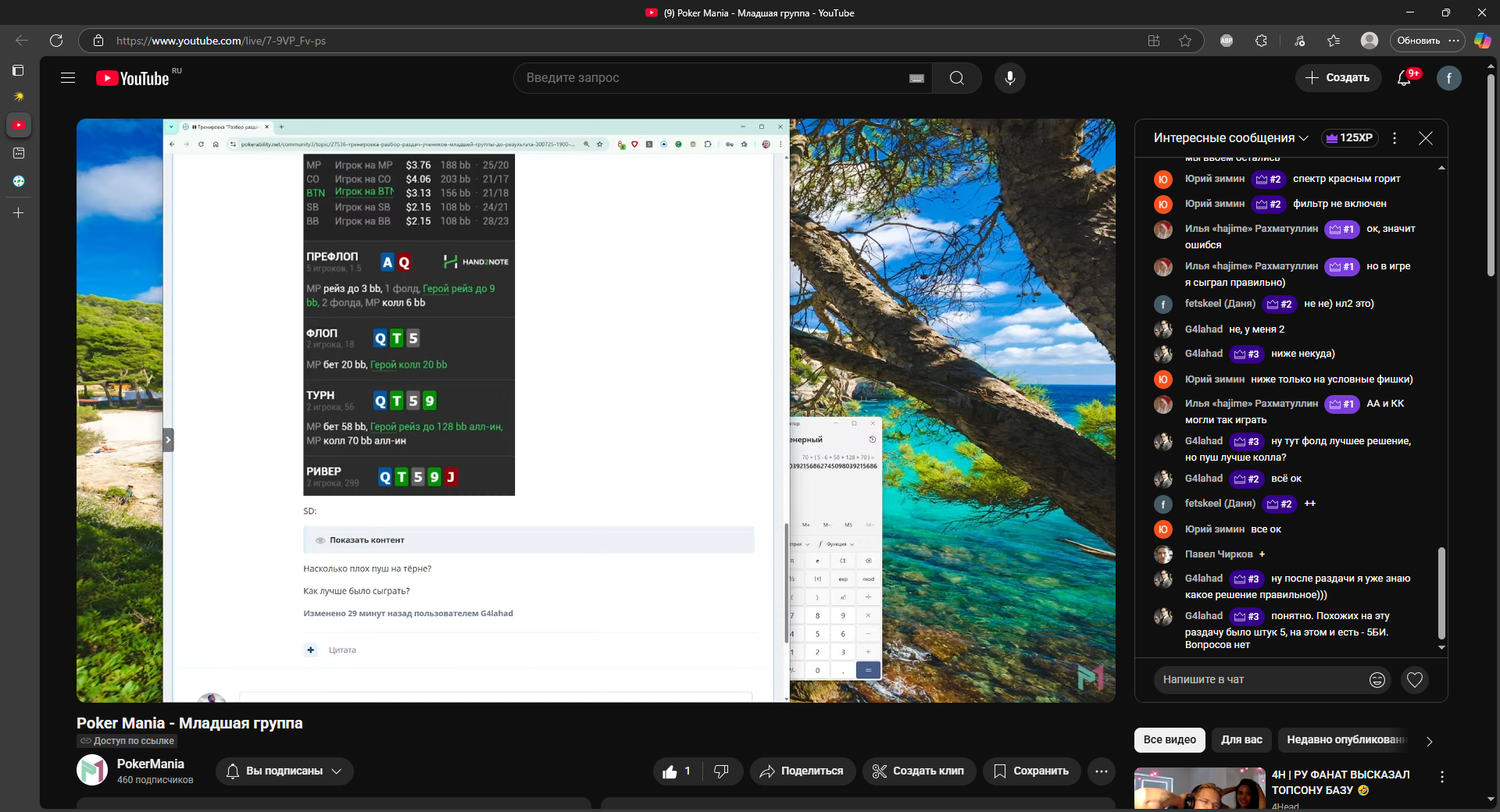The image size is (1500, 812).
Task: Select the Все видео chip
Action: (x=1170, y=740)
